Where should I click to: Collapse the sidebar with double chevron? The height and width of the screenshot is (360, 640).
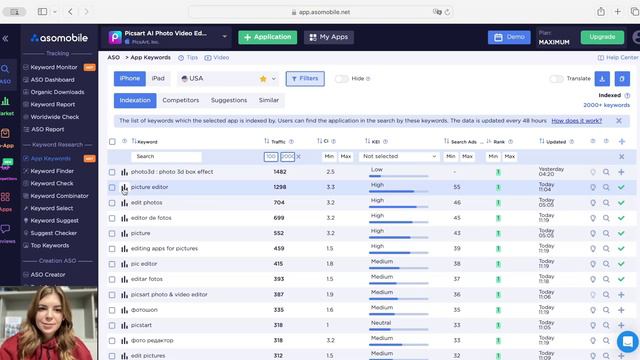tap(5, 38)
